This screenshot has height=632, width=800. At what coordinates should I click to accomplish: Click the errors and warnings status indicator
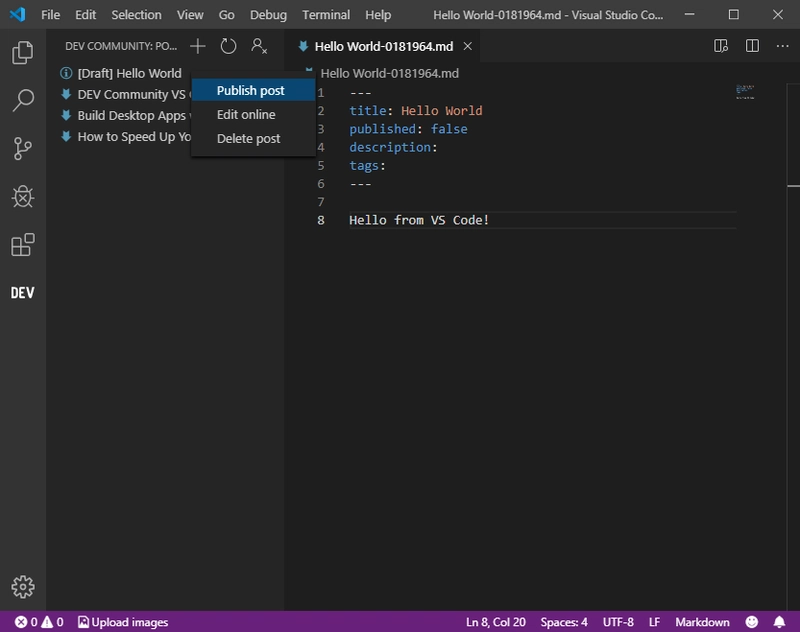39,622
